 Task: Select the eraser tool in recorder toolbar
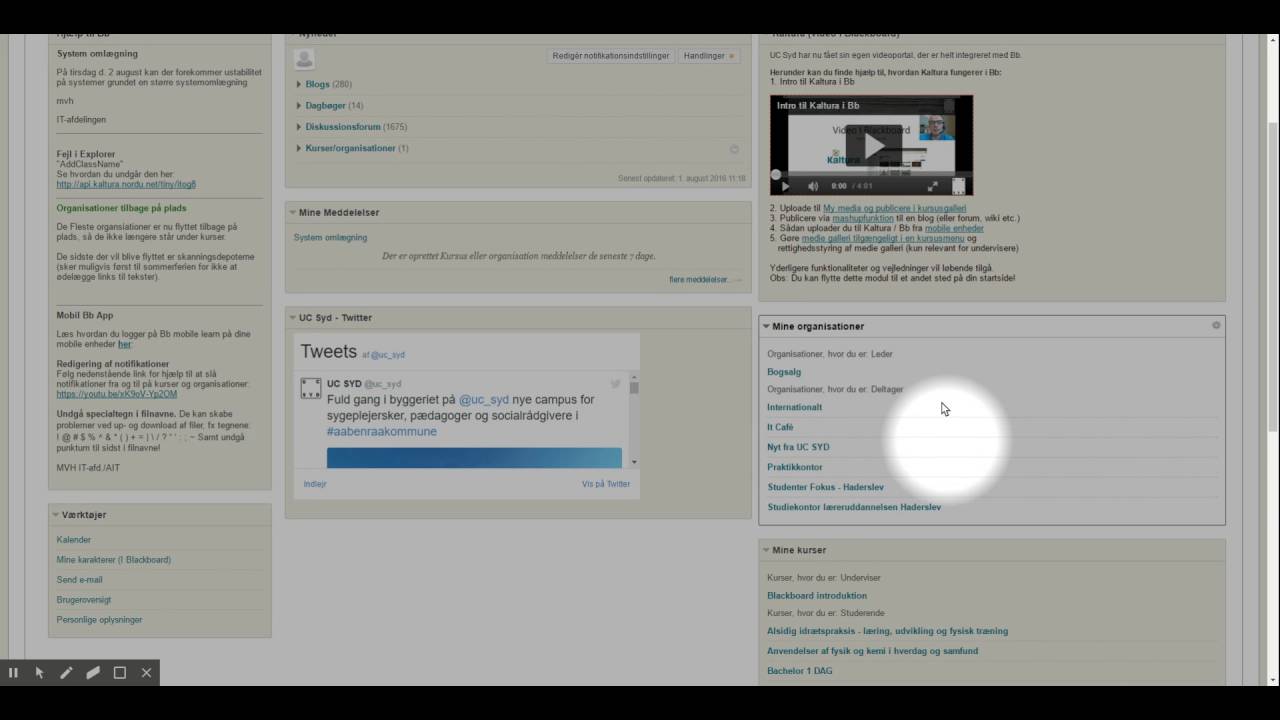(93, 673)
